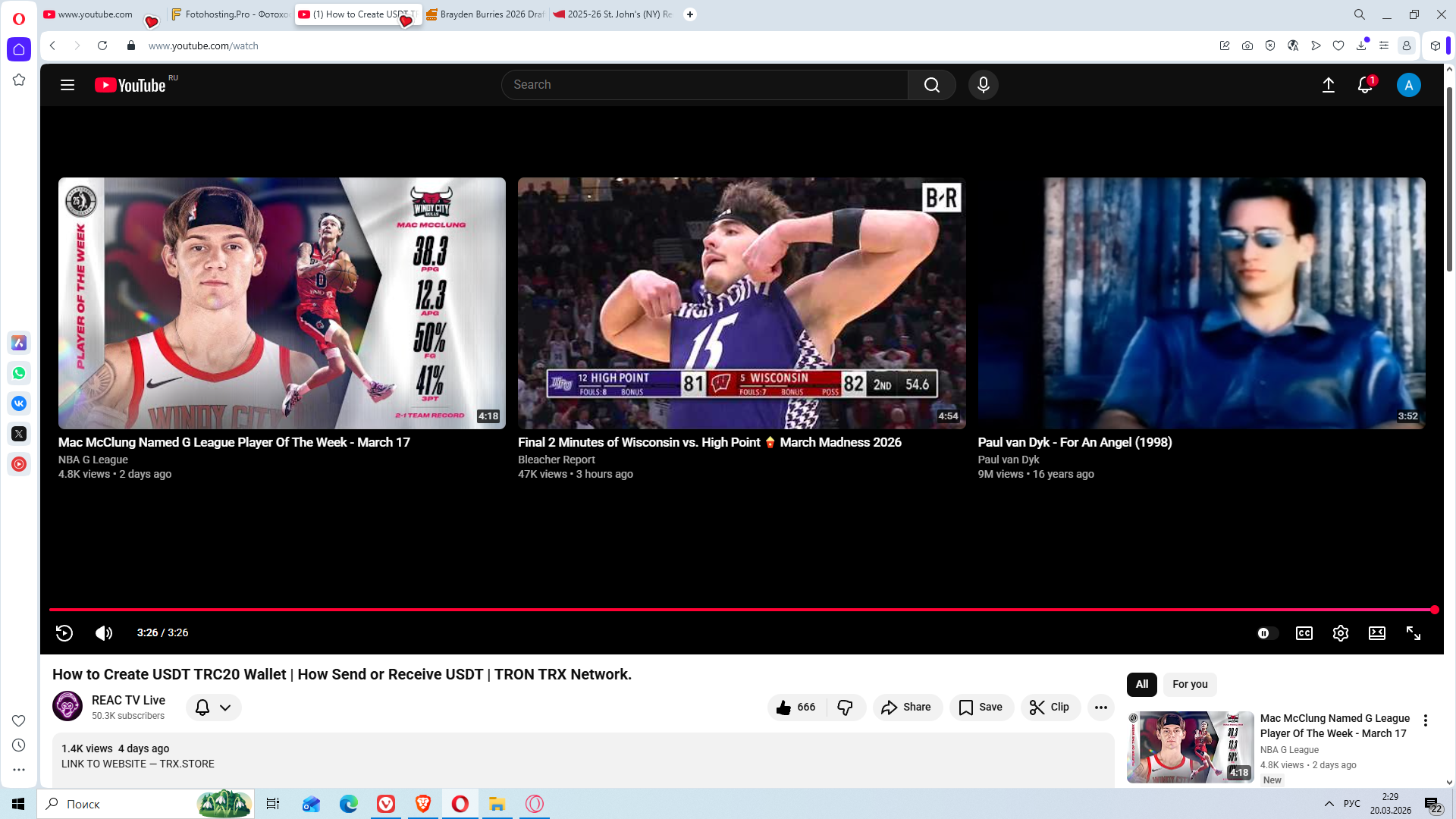Open YouTube notifications bell
The height and width of the screenshot is (819, 1456).
[x=1364, y=85]
